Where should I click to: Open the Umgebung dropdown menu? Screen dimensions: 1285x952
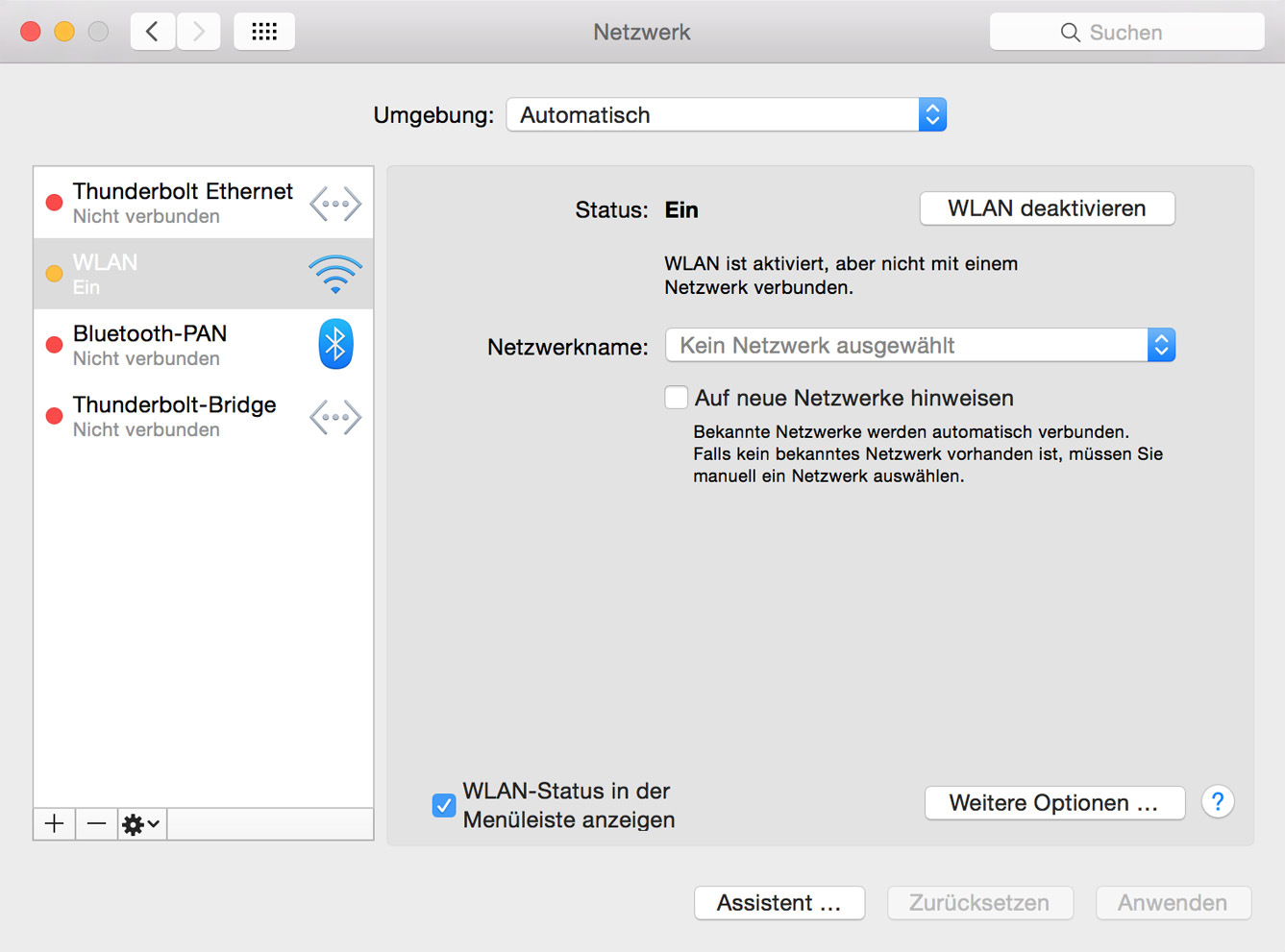(x=726, y=115)
